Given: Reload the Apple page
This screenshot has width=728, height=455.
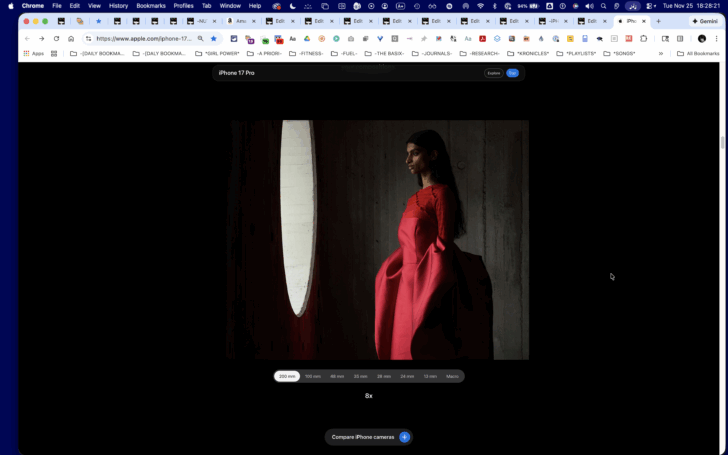Looking at the screenshot, I should (56, 39).
